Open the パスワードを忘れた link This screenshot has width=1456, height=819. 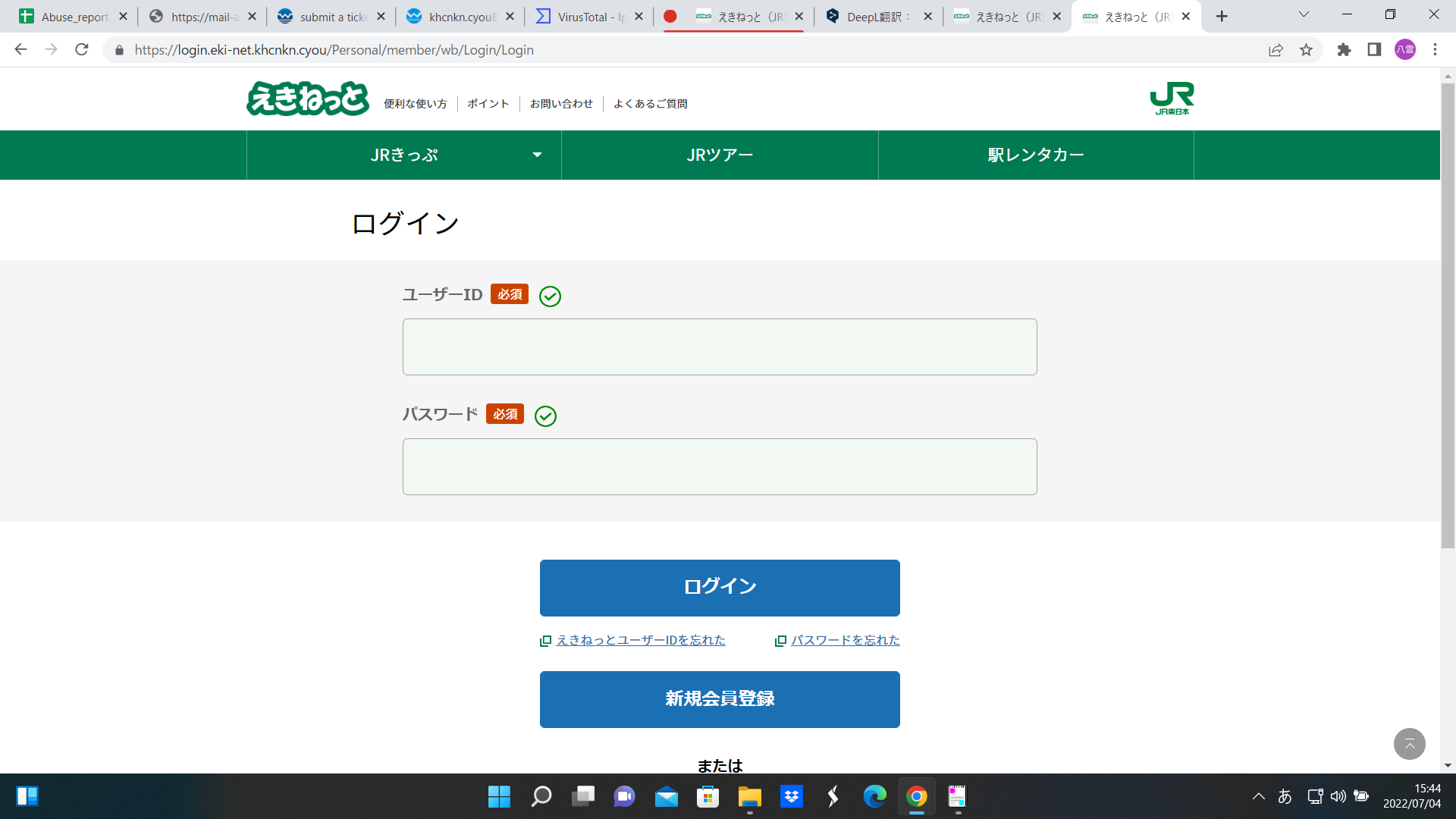tap(845, 640)
